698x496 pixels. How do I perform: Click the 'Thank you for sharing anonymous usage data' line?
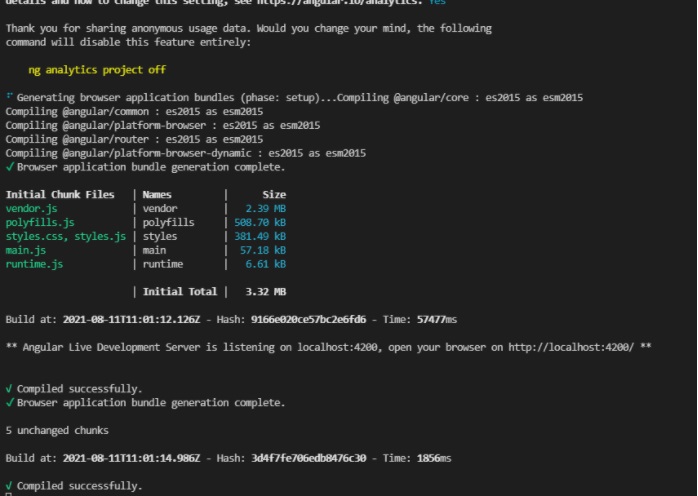(x=248, y=28)
